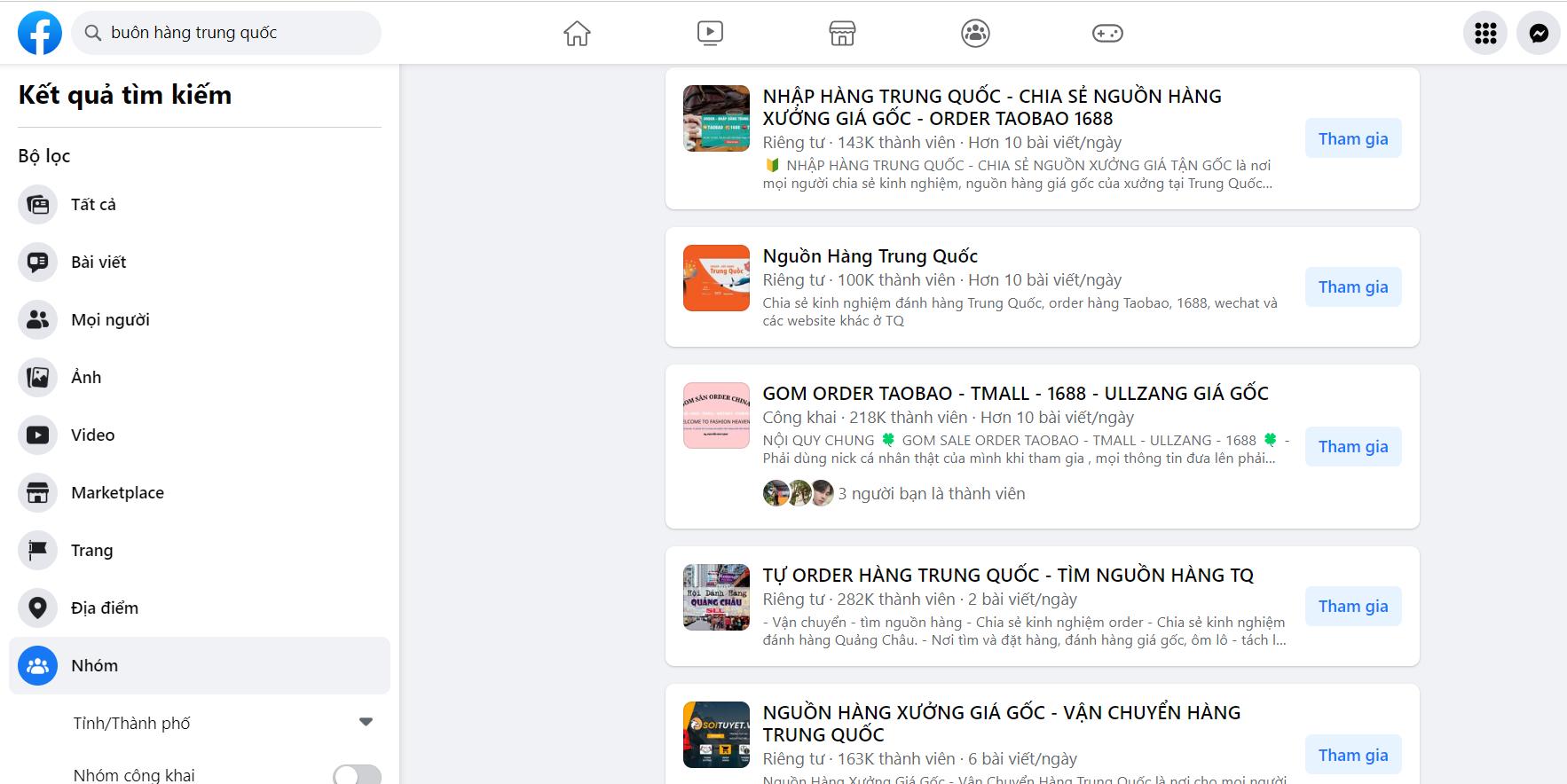Open the nine-dot menu grid
Image resolution: width=1567 pixels, height=784 pixels.
[x=1485, y=33]
